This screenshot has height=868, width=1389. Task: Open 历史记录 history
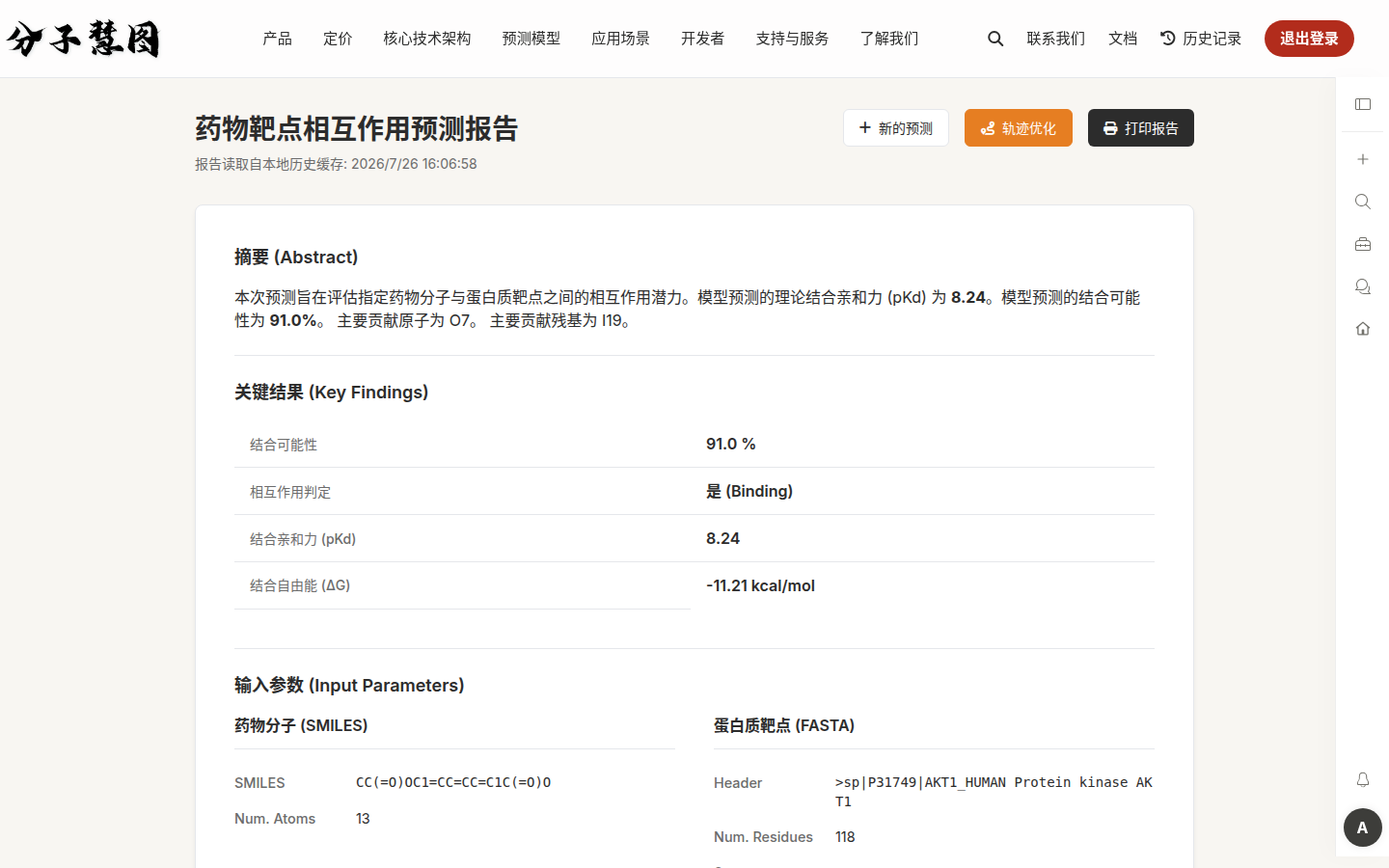[x=1201, y=39]
